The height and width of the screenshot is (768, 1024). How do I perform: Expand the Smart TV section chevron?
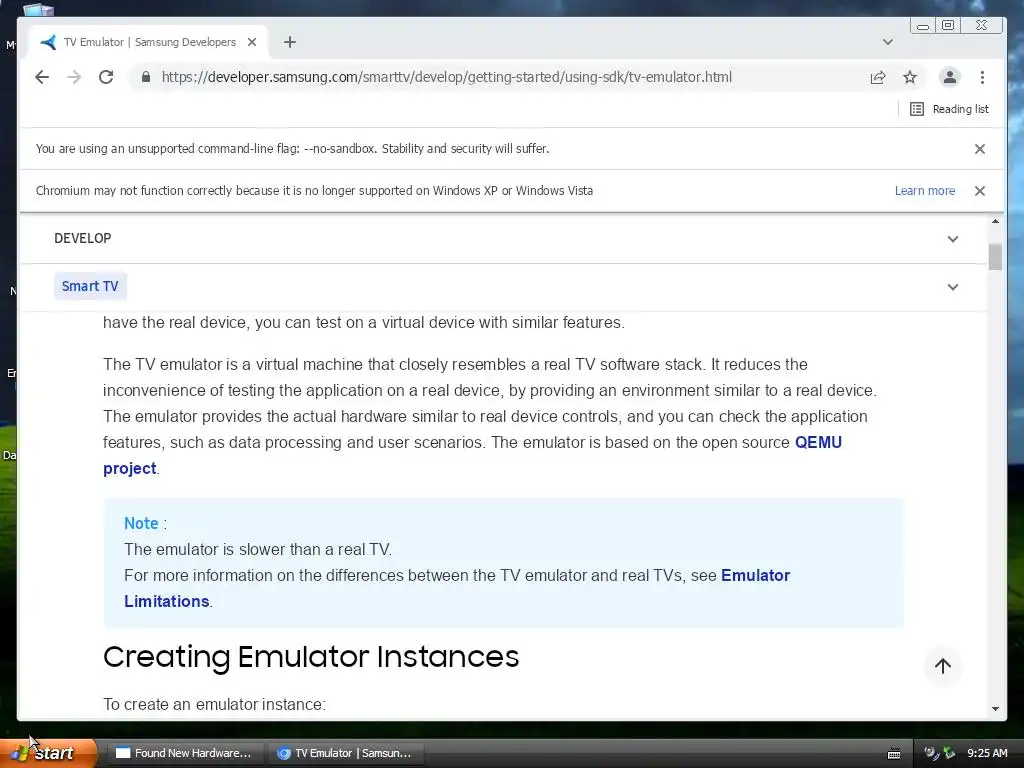tap(953, 287)
